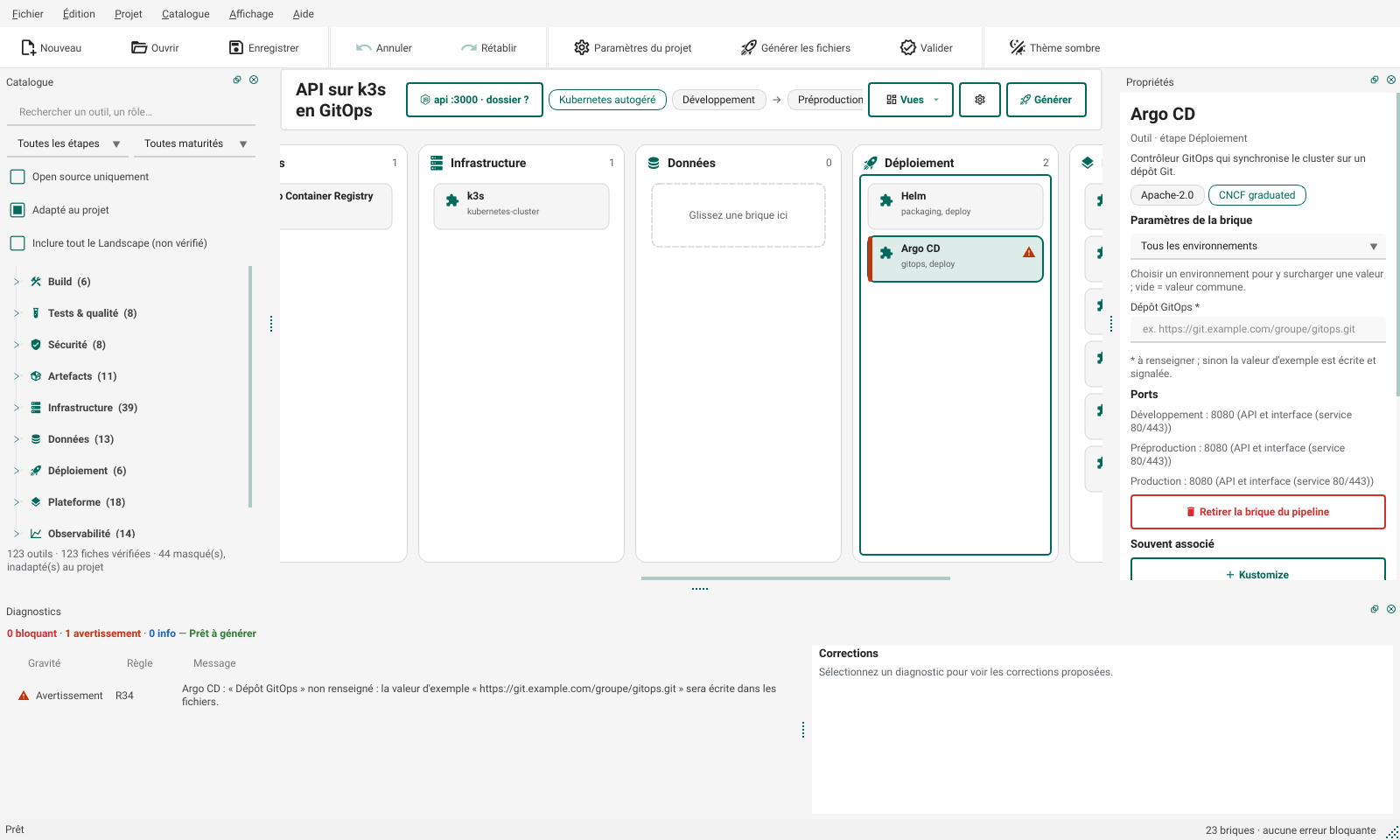Save using the Enregistrer button
Image resolution: width=1400 pixels, height=840 pixels.
[263, 47]
